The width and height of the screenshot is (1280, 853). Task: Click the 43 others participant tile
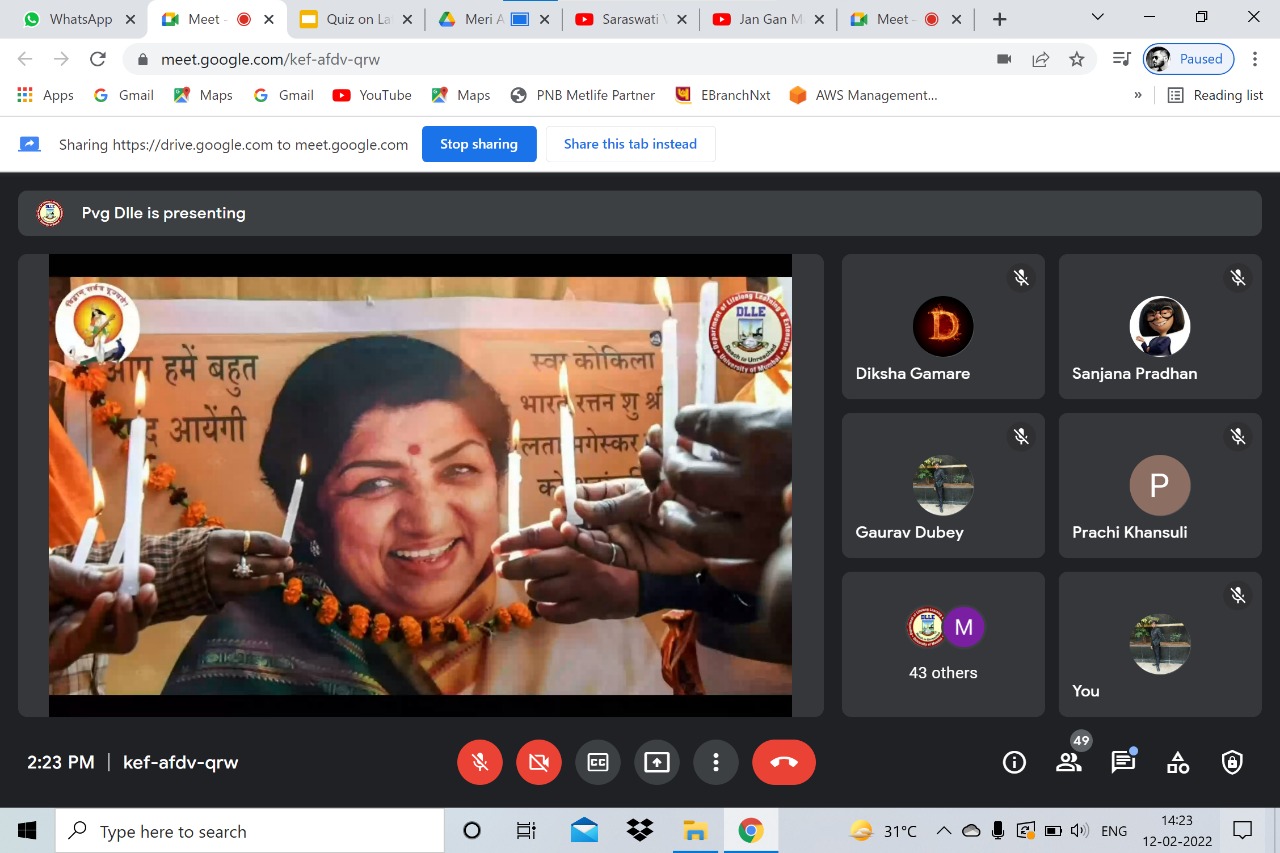943,644
